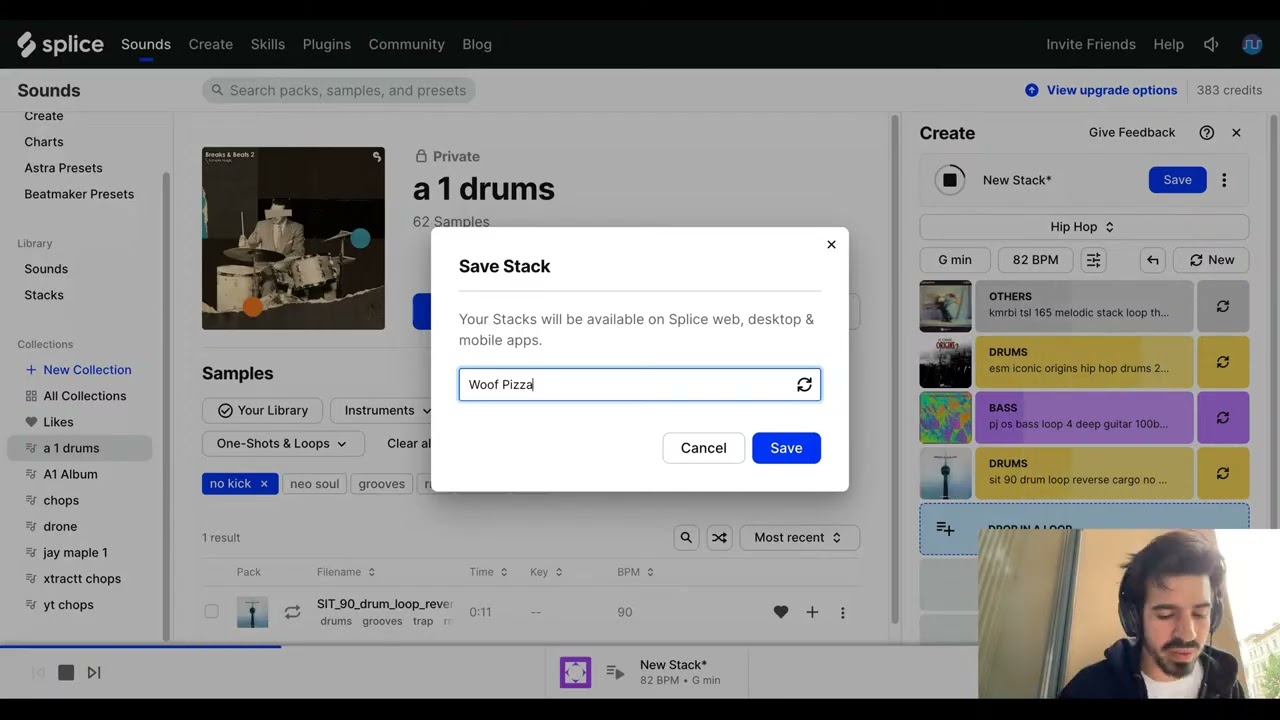Remove the 'no kick' filter tag

coord(264,484)
